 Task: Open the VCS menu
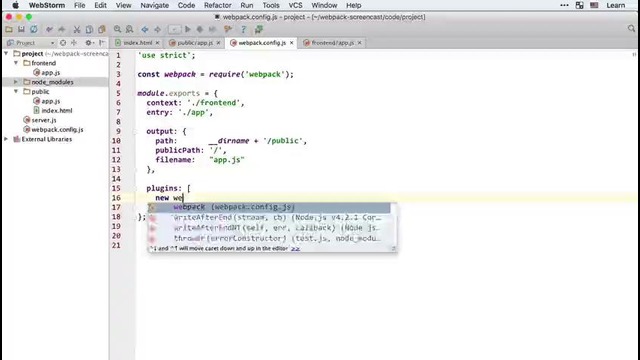[296, 5]
